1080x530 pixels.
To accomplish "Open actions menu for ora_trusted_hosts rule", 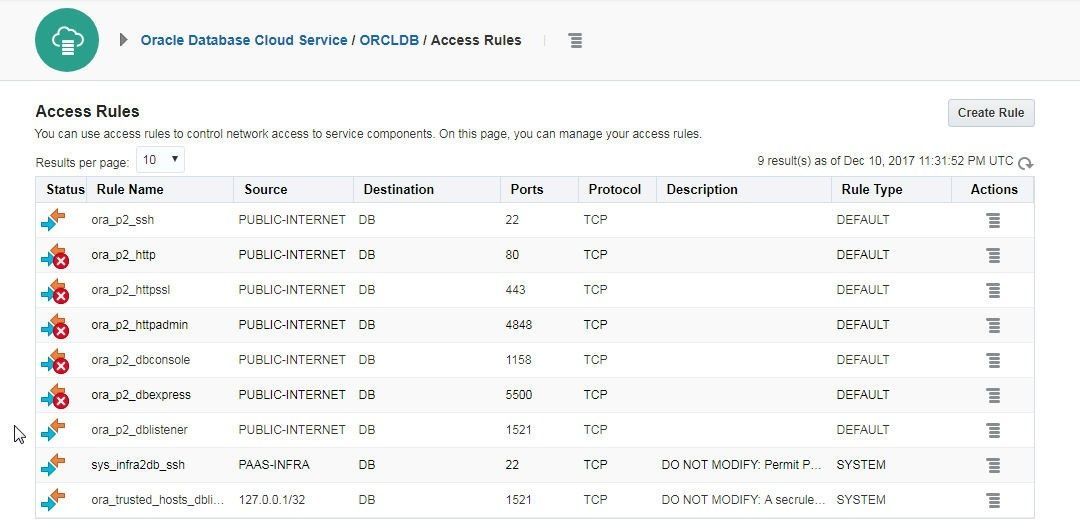I will 993,500.
